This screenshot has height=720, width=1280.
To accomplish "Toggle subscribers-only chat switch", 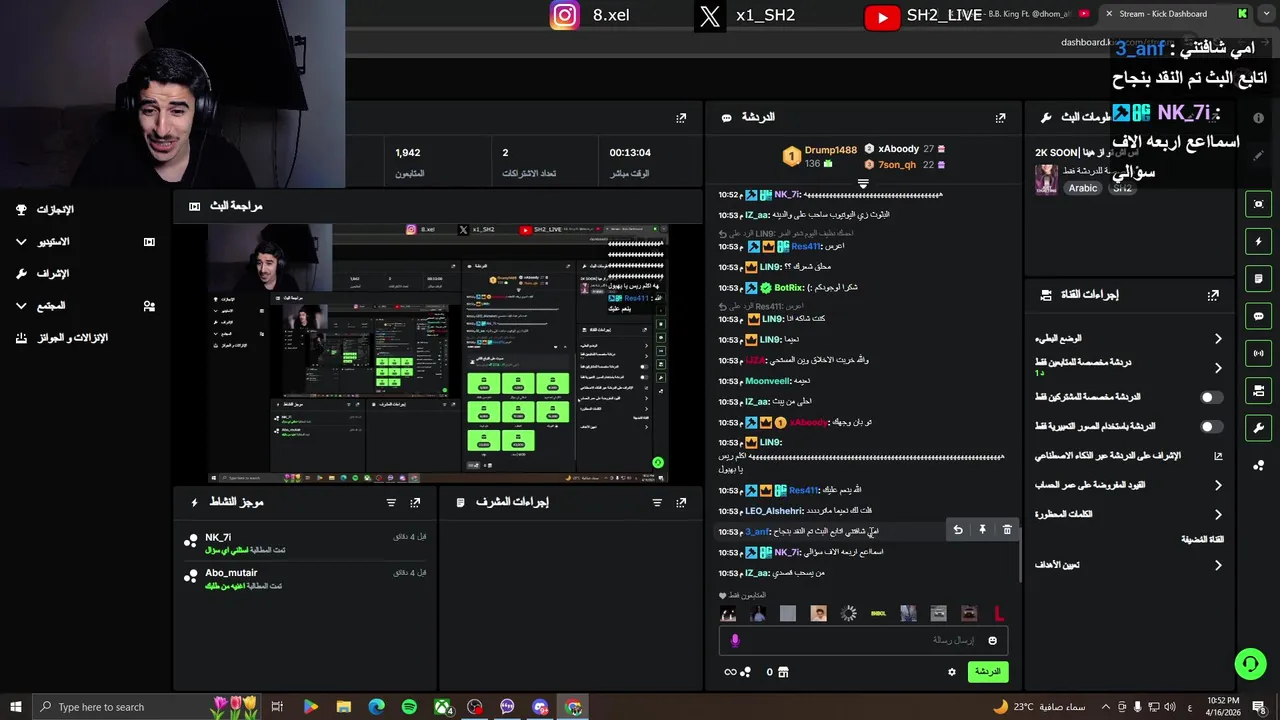I will click(1211, 397).
